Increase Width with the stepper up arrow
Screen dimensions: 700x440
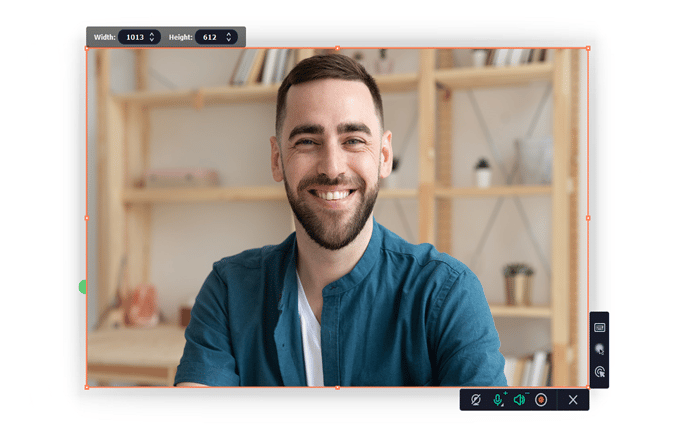pos(152,34)
